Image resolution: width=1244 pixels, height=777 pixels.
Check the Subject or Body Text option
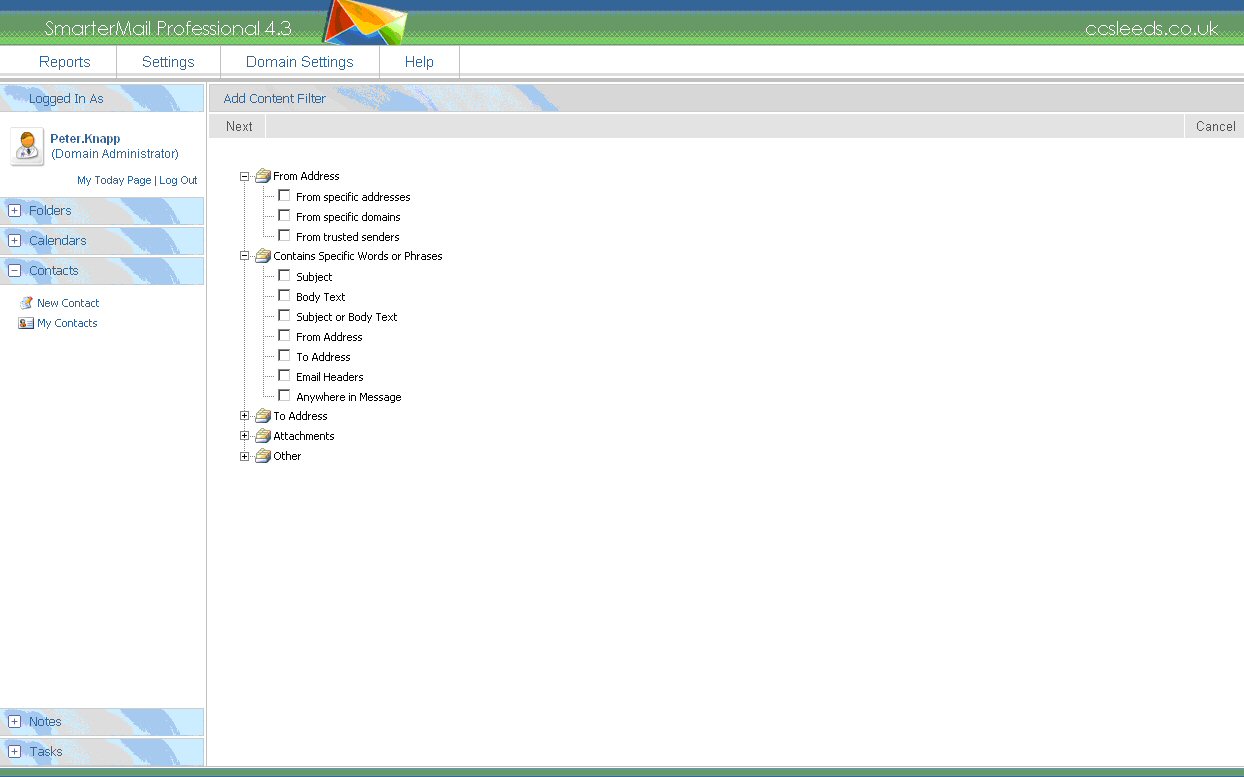[284, 316]
